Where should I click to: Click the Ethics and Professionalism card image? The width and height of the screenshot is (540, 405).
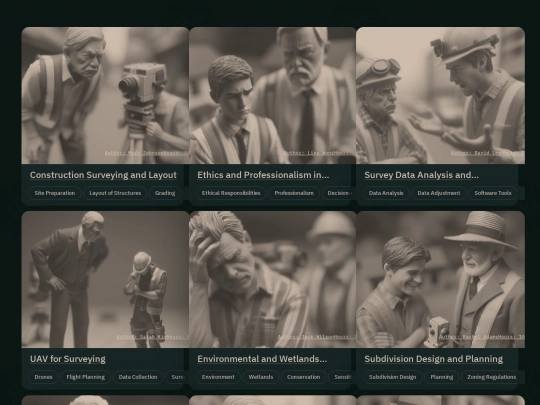click(272, 95)
